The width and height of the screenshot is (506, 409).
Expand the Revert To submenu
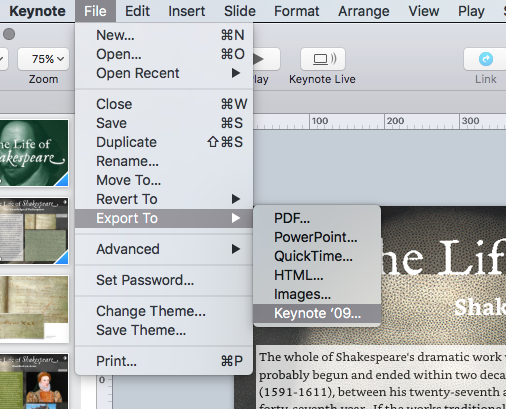(x=164, y=199)
